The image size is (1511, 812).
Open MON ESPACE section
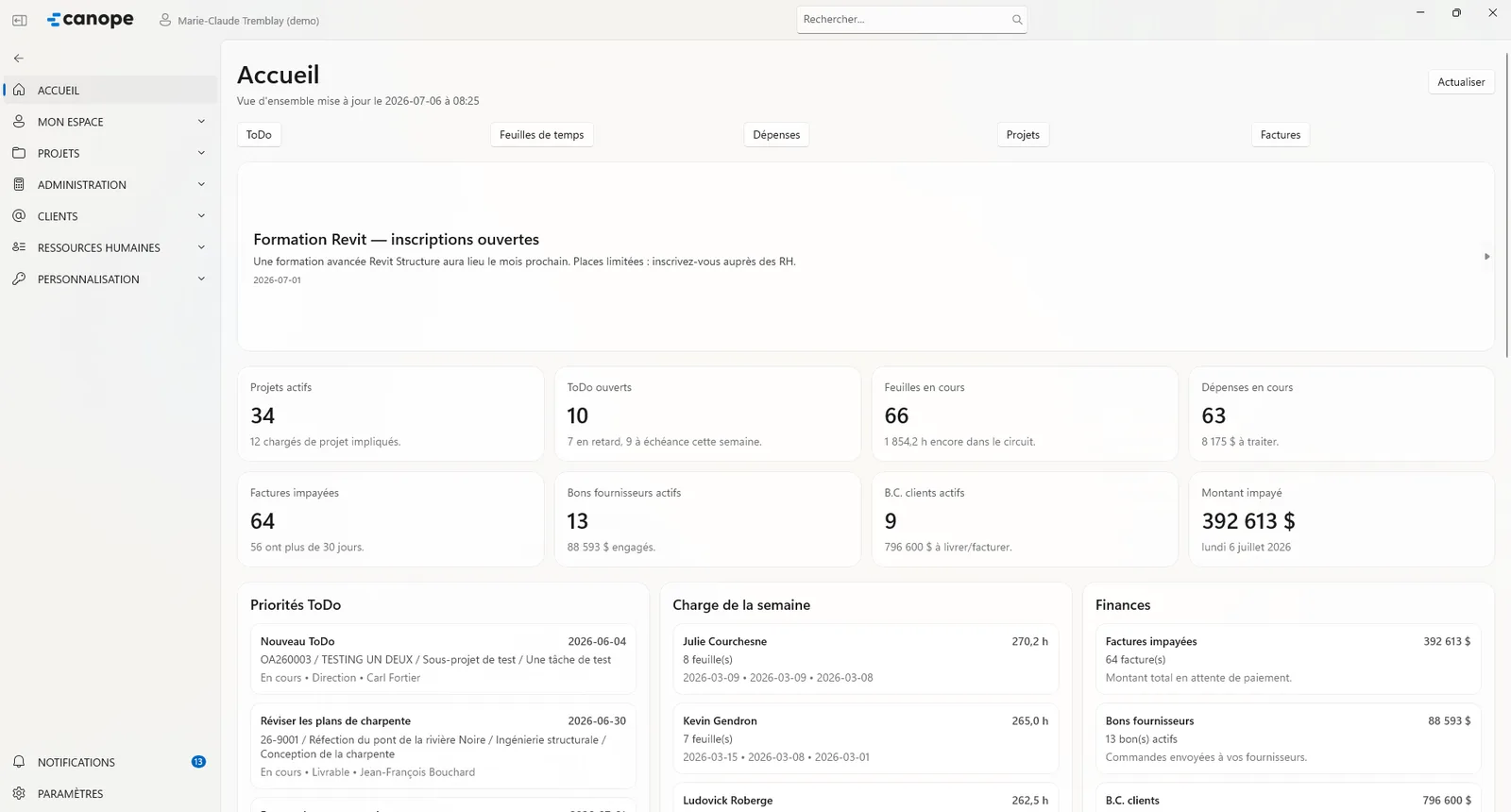tap(110, 122)
